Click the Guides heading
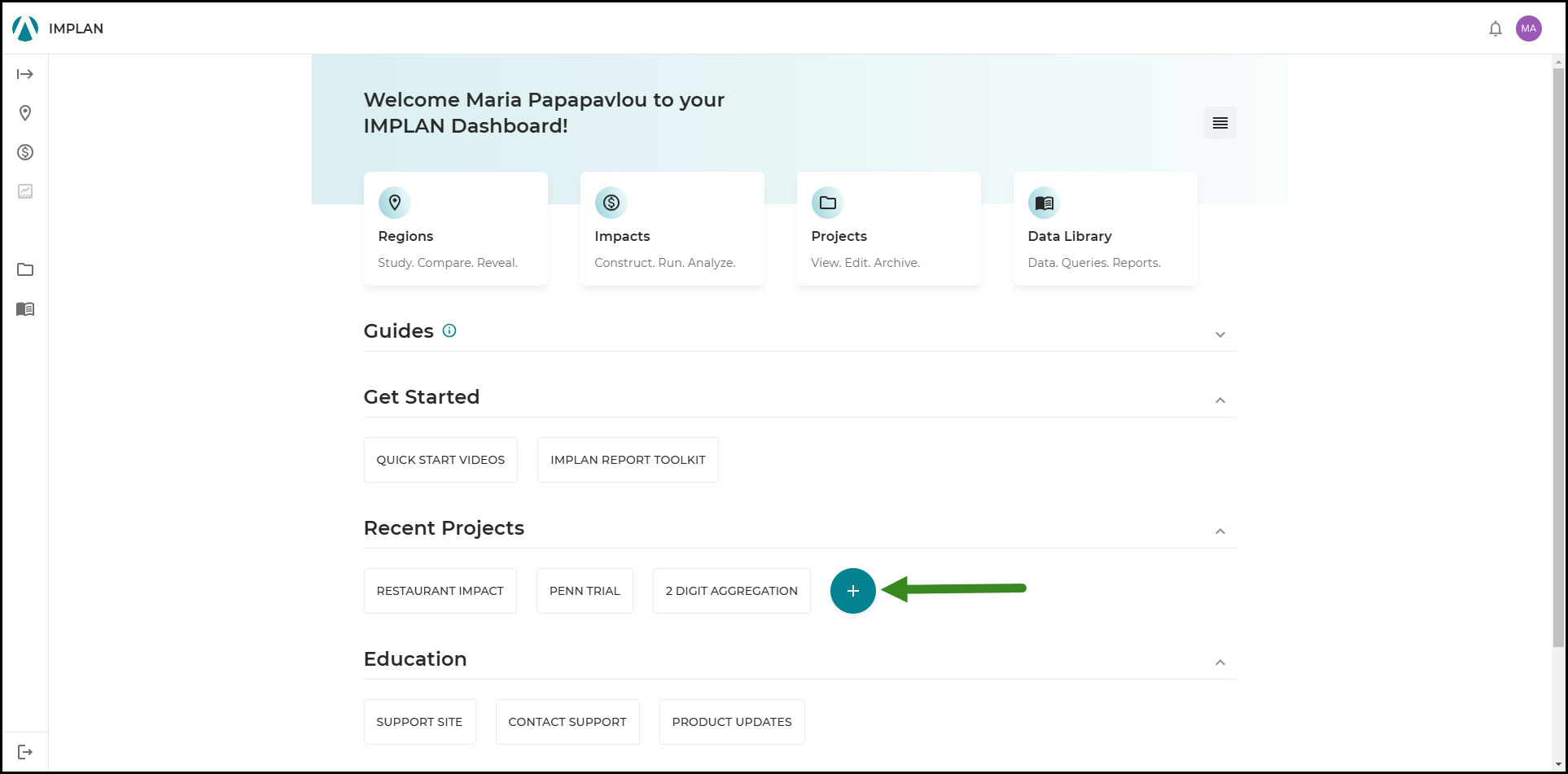The height and width of the screenshot is (774, 1568). (398, 331)
